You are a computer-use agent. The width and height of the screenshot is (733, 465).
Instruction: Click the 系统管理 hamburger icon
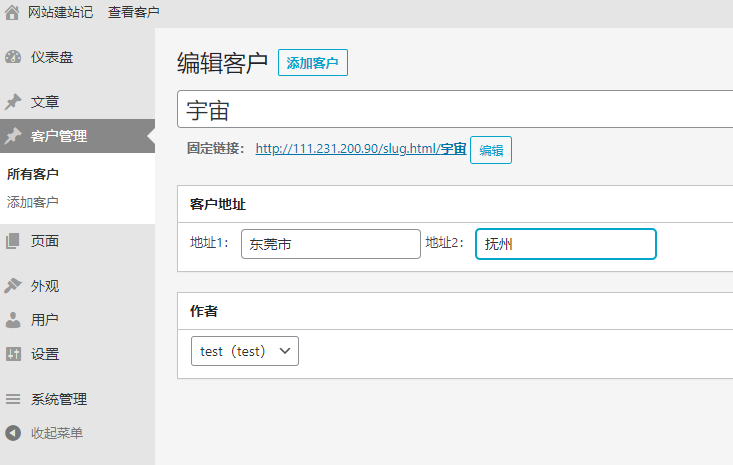click(x=13, y=399)
